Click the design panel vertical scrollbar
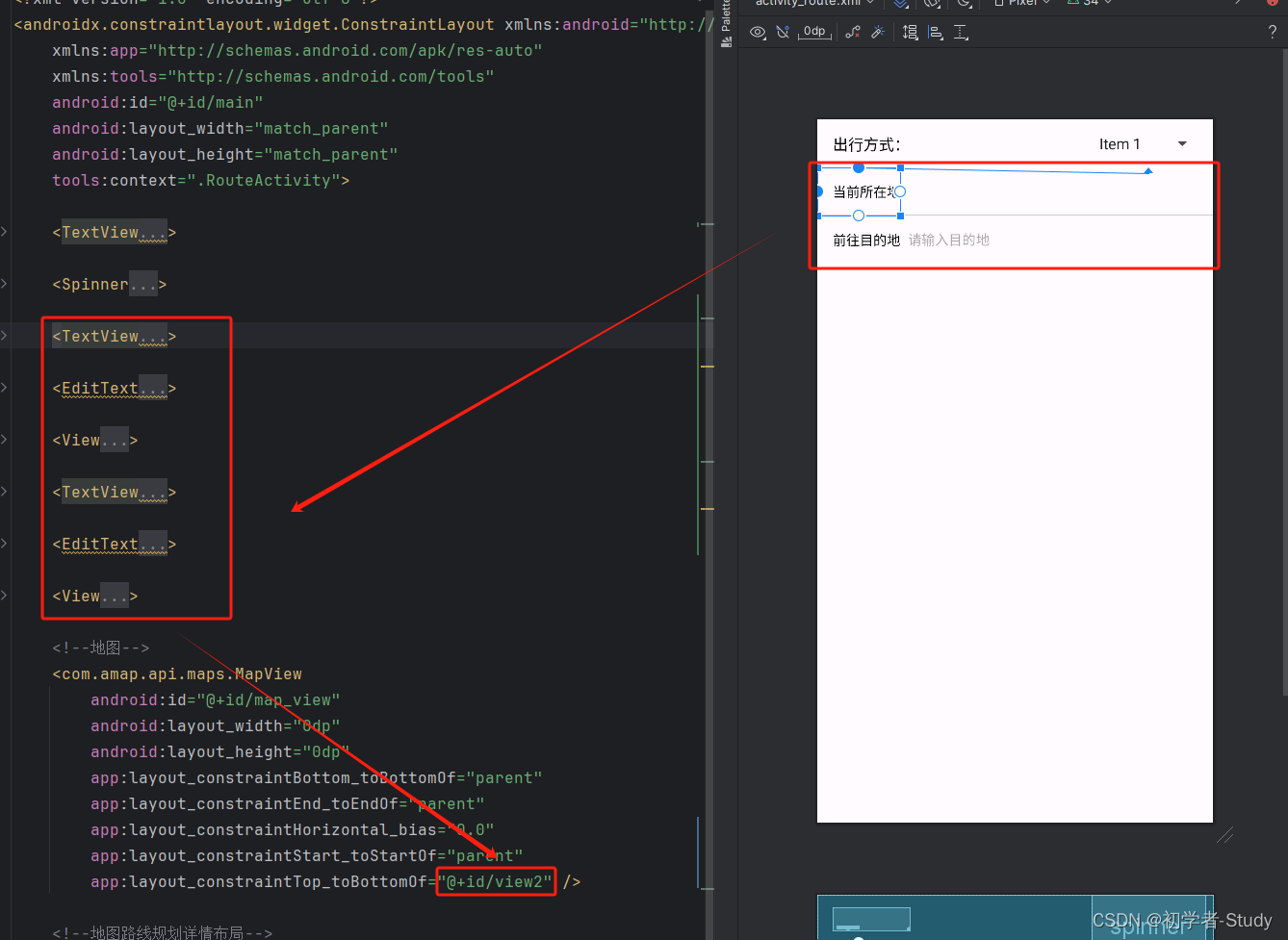This screenshot has height=940, width=1288. click(1285, 373)
